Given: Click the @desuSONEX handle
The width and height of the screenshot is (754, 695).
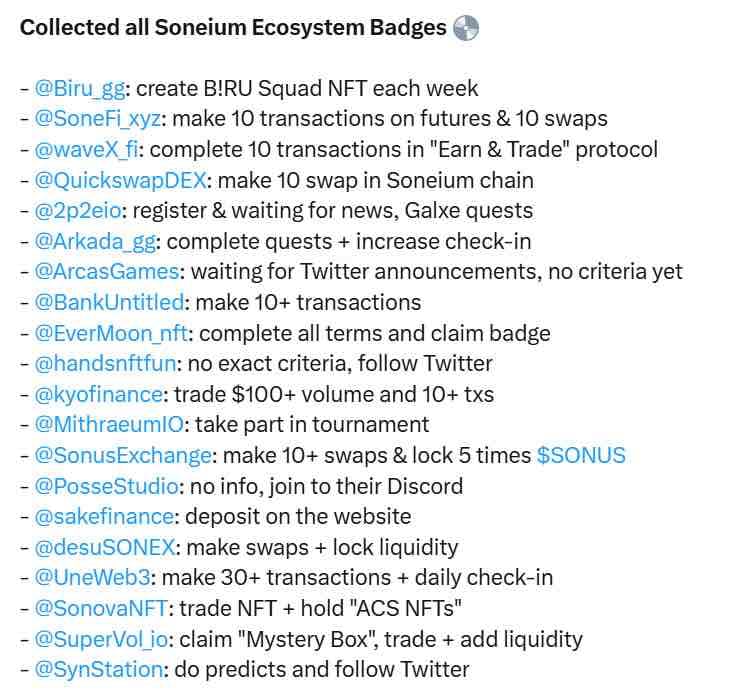Looking at the screenshot, I should 104,547.
